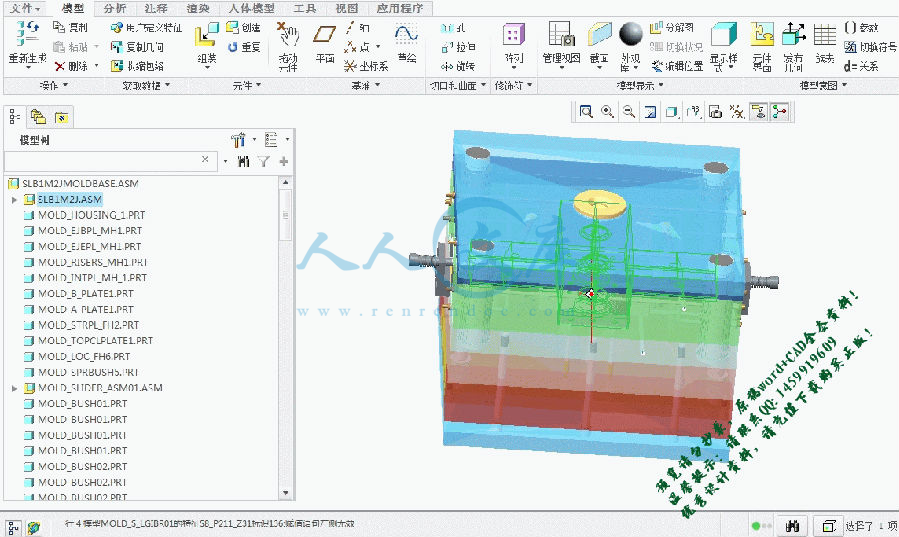Expand the 操作 (Operations) group
The image size is (899, 537).
coord(53,85)
